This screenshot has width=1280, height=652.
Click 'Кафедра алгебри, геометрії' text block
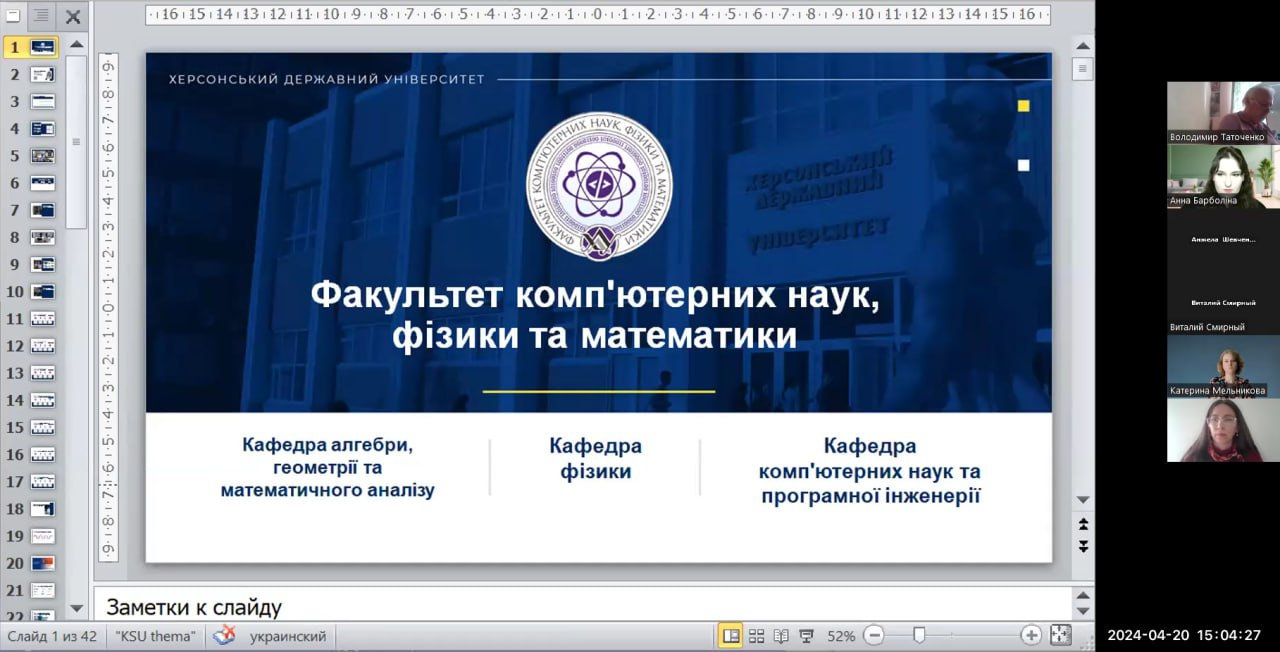[x=328, y=467]
